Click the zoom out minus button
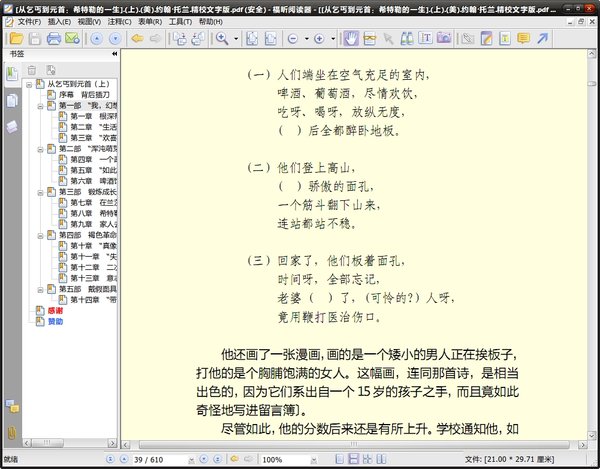This screenshot has height=469, width=600. click(x=293, y=39)
